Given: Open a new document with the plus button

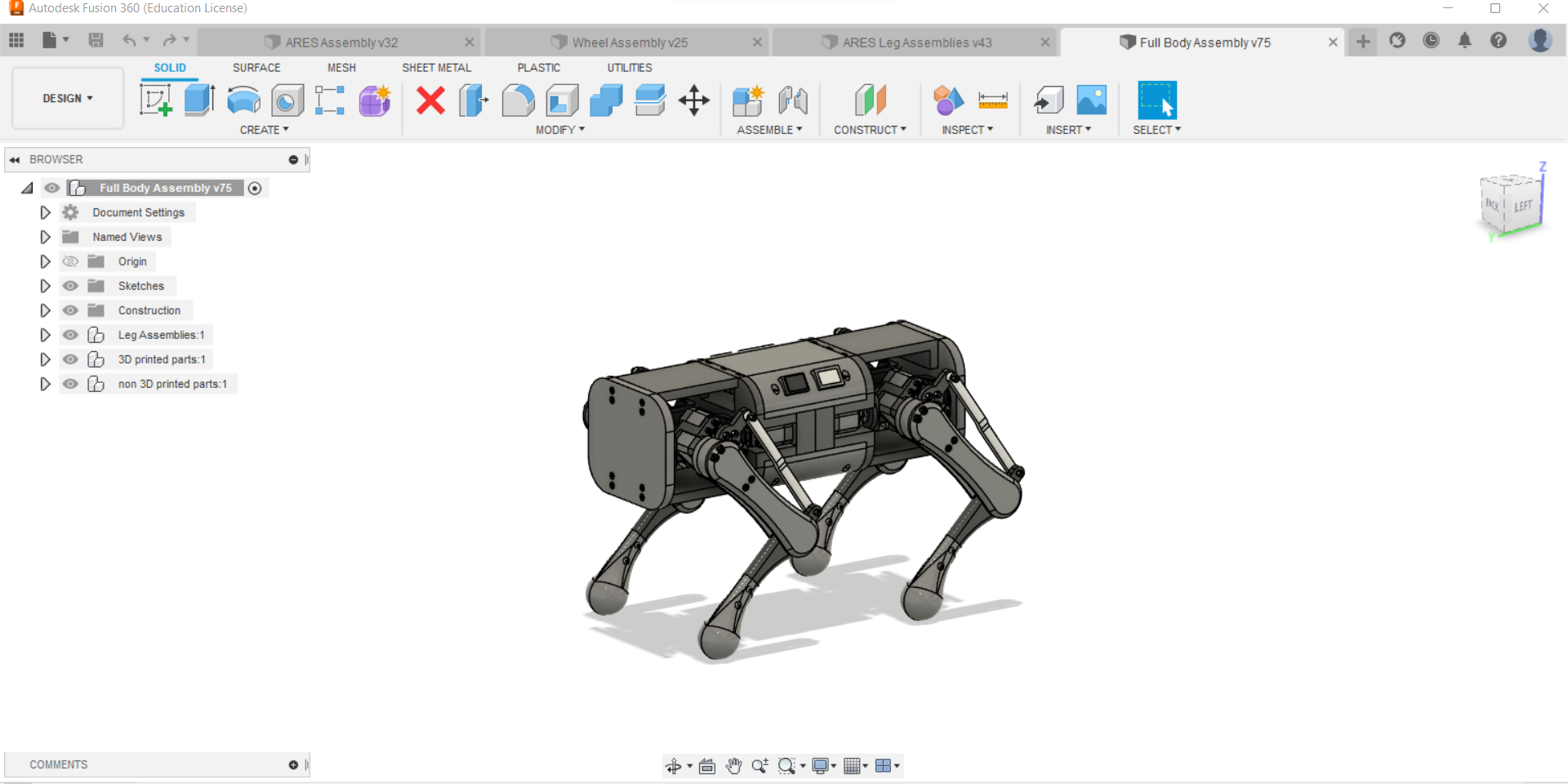Looking at the screenshot, I should click(x=1362, y=42).
